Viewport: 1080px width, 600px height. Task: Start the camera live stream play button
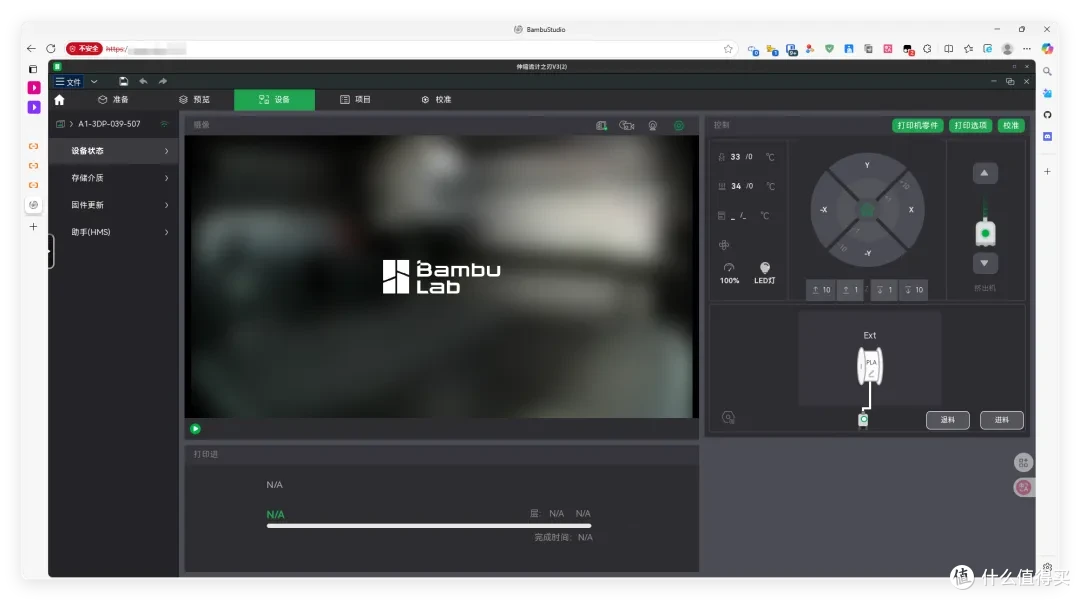[x=196, y=428]
